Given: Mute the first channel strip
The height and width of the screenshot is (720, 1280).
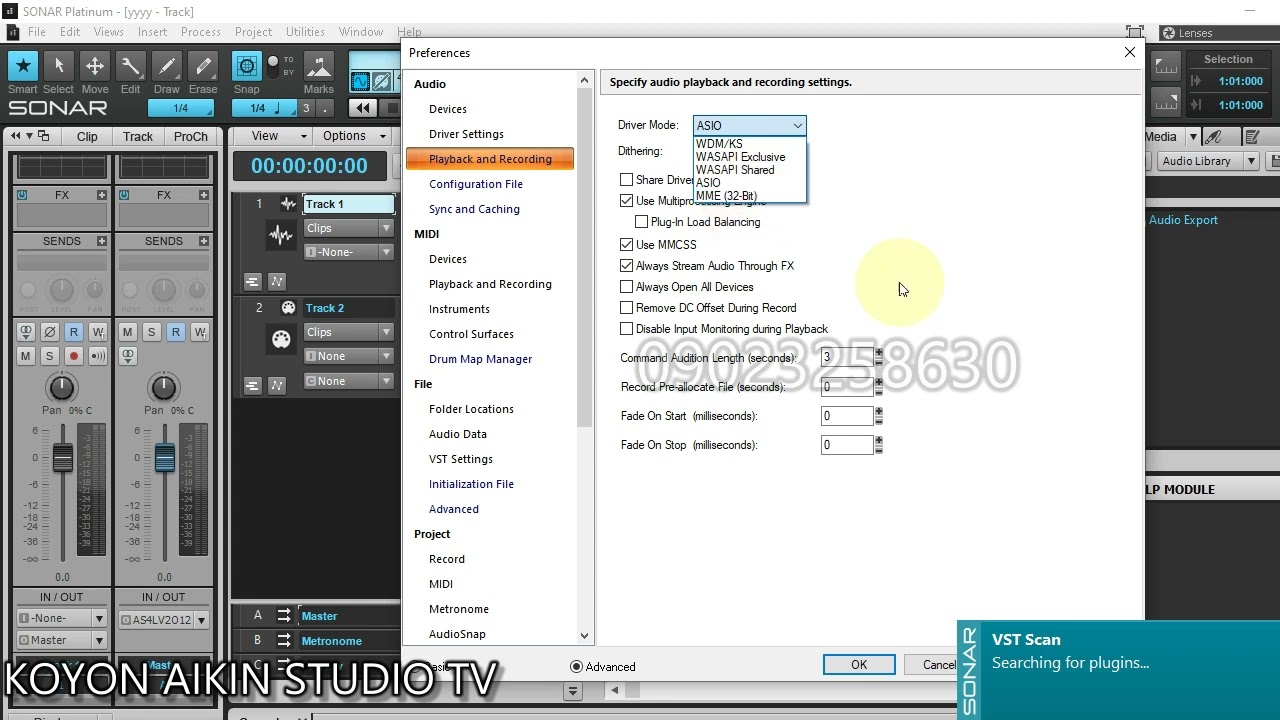Looking at the screenshot, I should click(25, 356).
